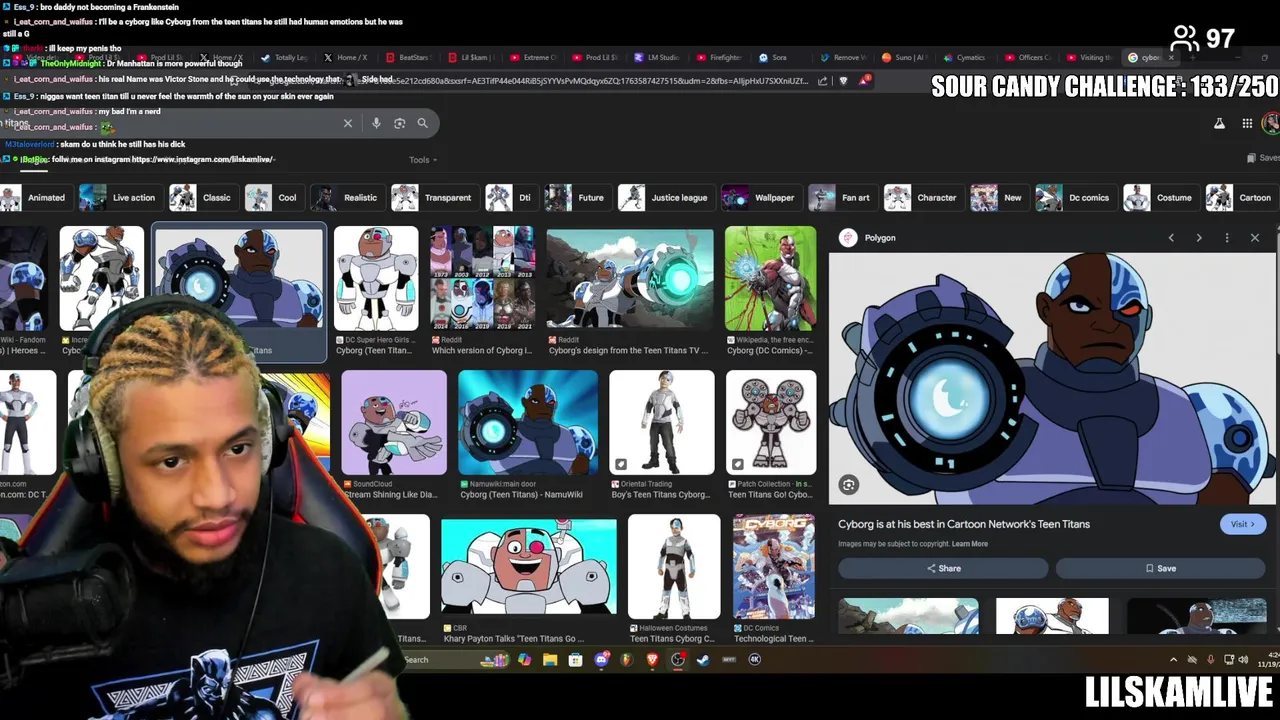The width and height of the screenshot is (1280, 720).
Task: Open Wikipedia Cyborg (DC Comics) thumbnail
Action: point(770,278)
